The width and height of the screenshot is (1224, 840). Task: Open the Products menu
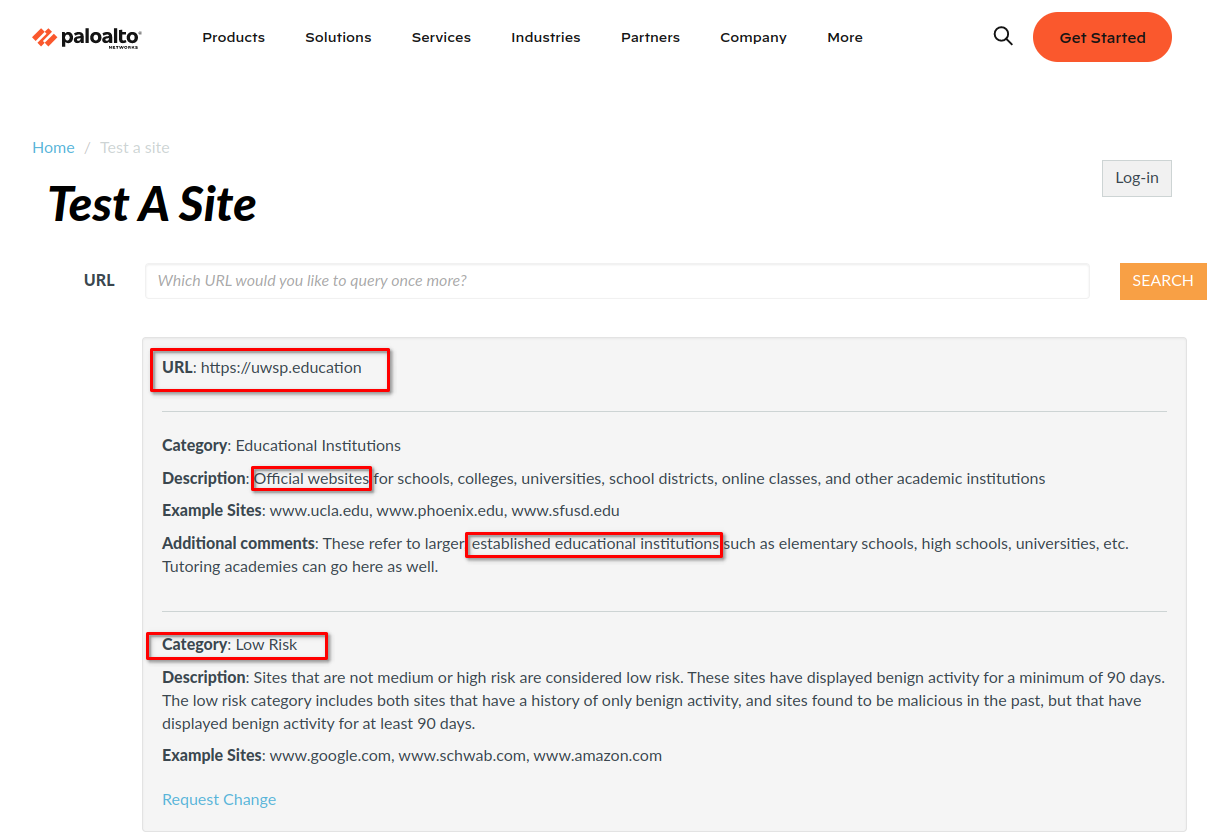click(x=233, y=37)
